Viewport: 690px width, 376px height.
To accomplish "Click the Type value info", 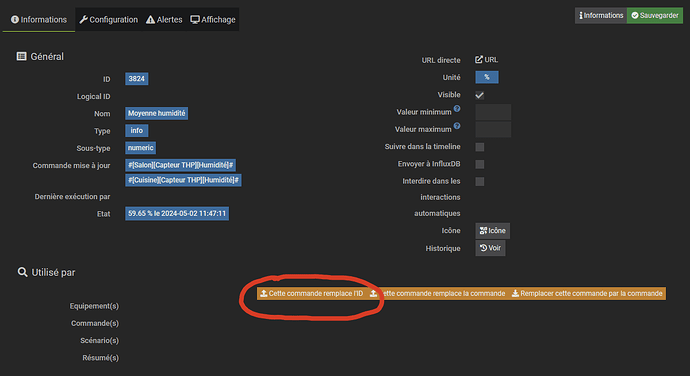I will pos(136,130).
